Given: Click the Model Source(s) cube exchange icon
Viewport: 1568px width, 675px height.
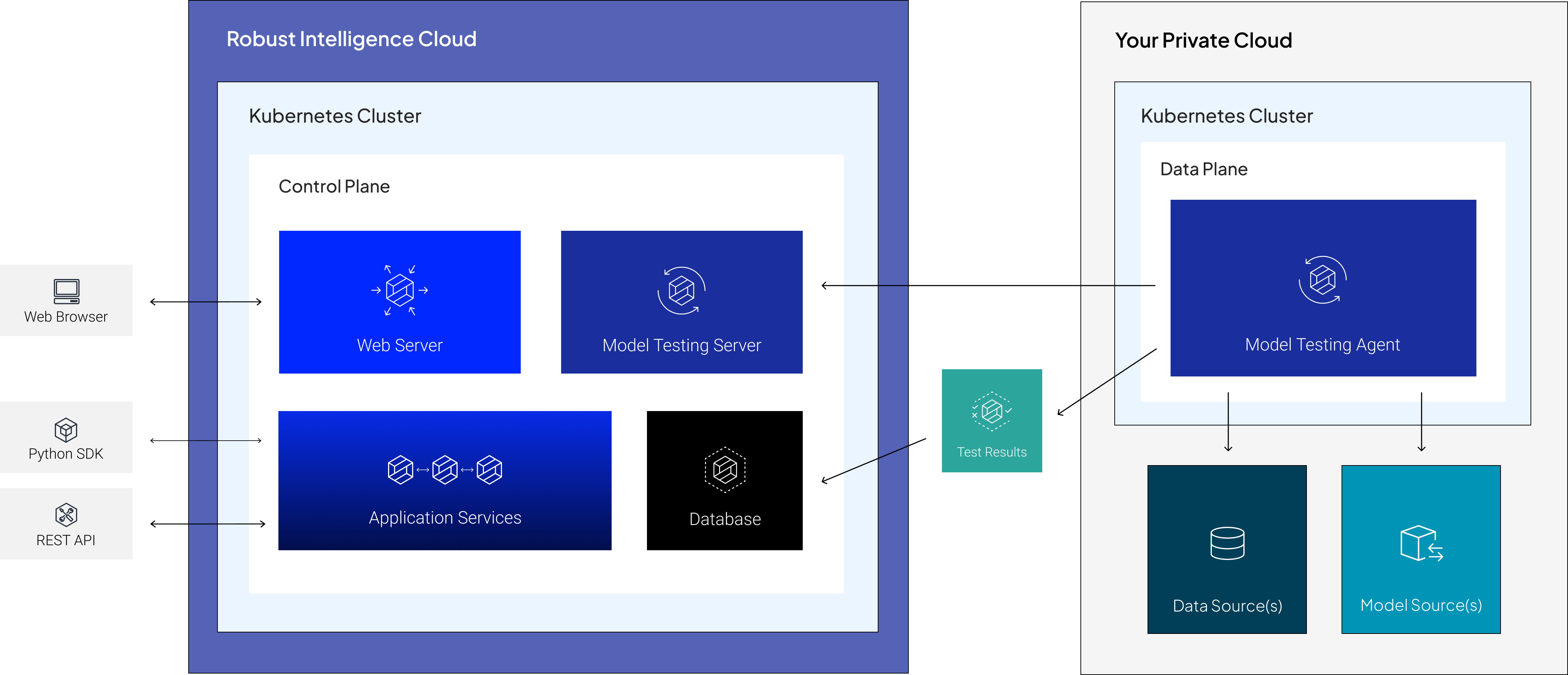Looking at the screenshot, I should 1421,543.
